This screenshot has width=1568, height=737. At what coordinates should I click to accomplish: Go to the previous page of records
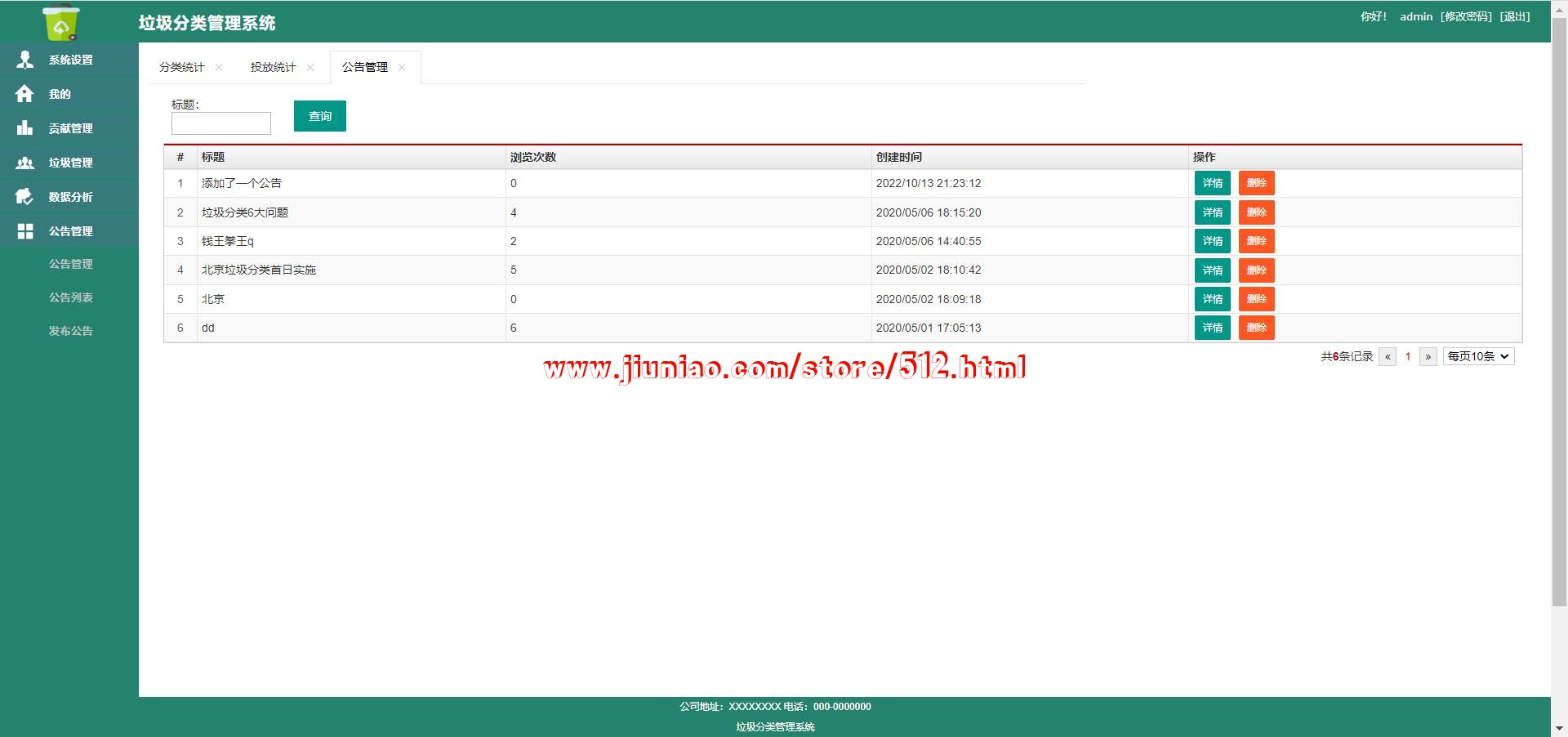click(x=1388, y=356)
